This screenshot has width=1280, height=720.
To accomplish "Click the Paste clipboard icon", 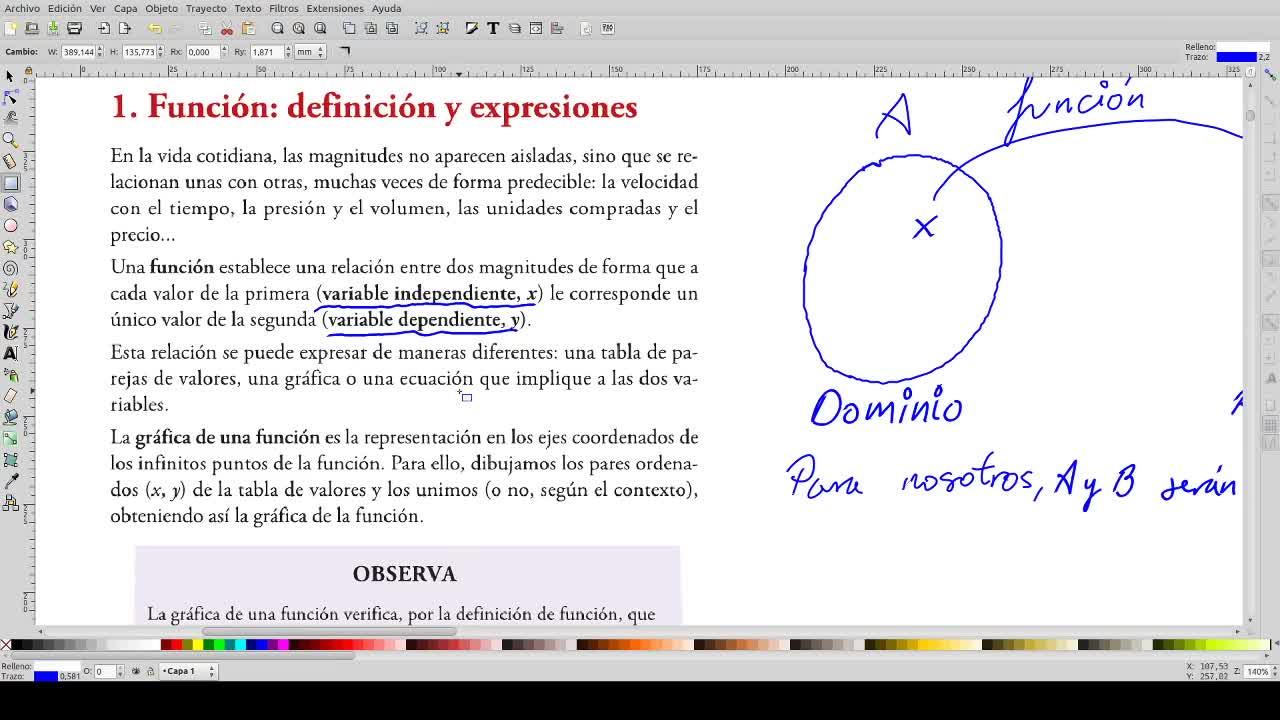I will pos(248,28).
